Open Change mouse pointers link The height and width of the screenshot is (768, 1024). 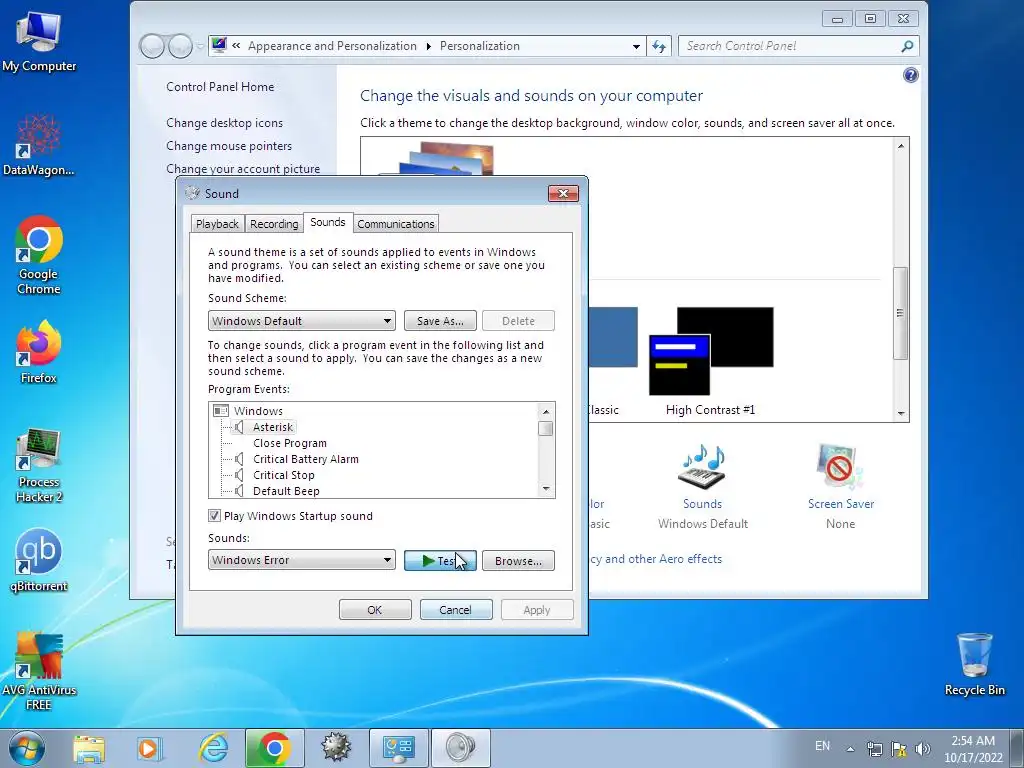tap(229, 146)
